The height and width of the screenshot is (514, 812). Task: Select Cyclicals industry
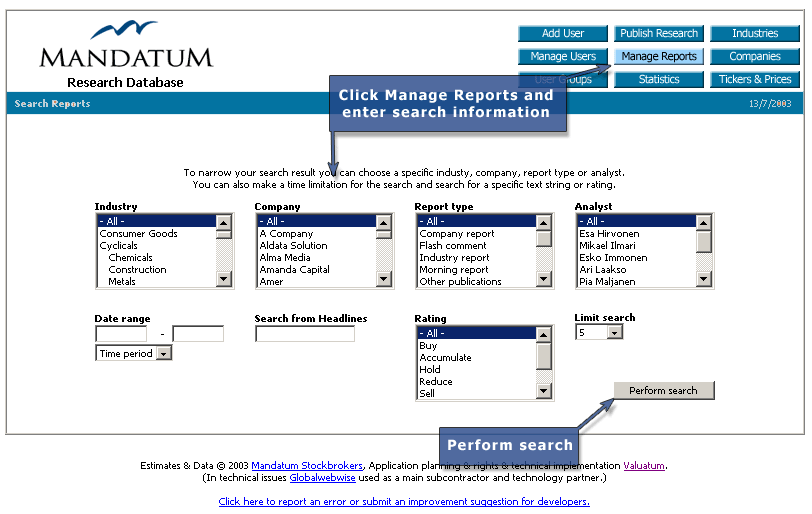(x=157, y=245)
